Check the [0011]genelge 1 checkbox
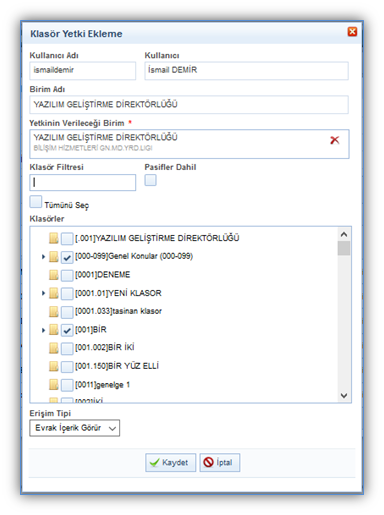 point(67,385)
